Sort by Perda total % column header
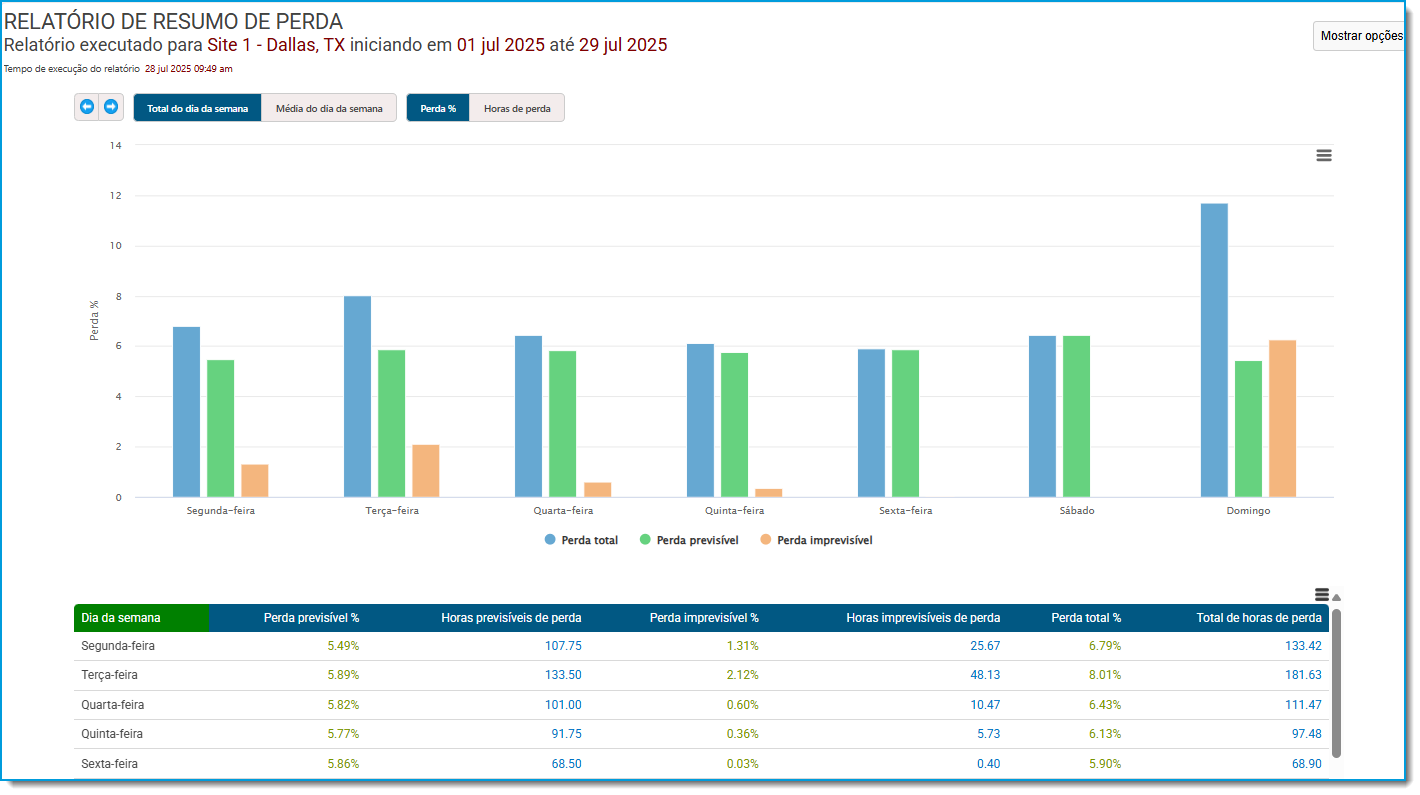Image resolution: width=1420 pixels, height=795 pixels. tap(1086, 618)
